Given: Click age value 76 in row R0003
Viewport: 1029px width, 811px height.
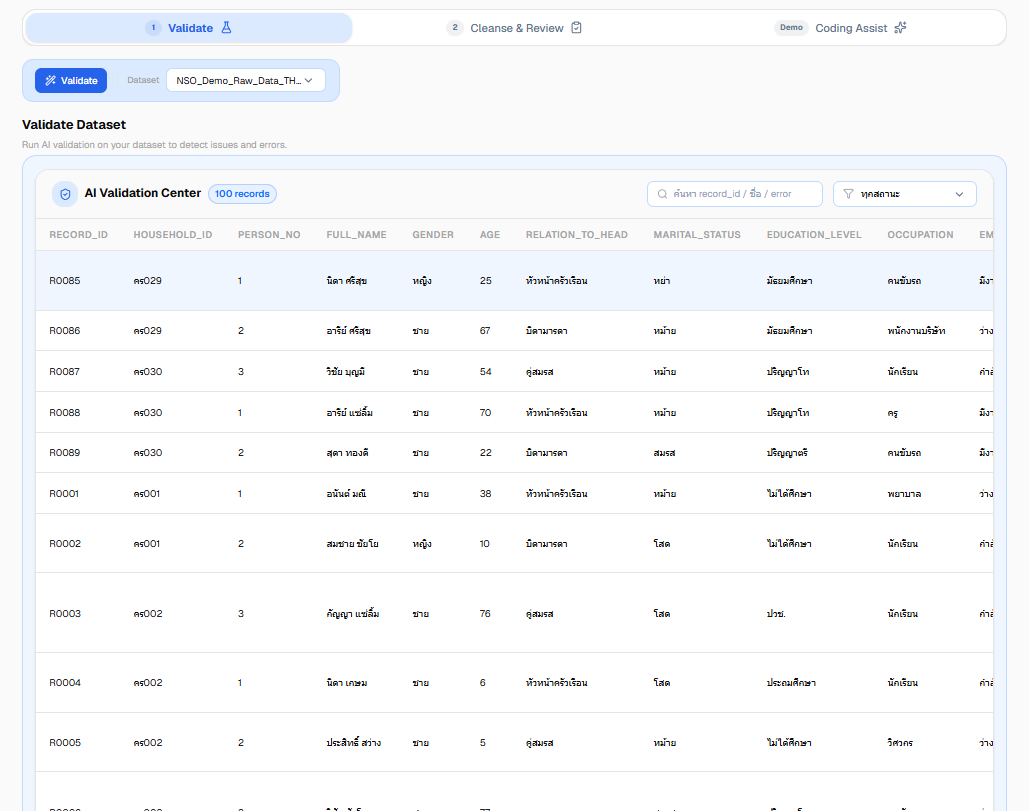Looking at the screenshot, I should click(x=485, y=613).
